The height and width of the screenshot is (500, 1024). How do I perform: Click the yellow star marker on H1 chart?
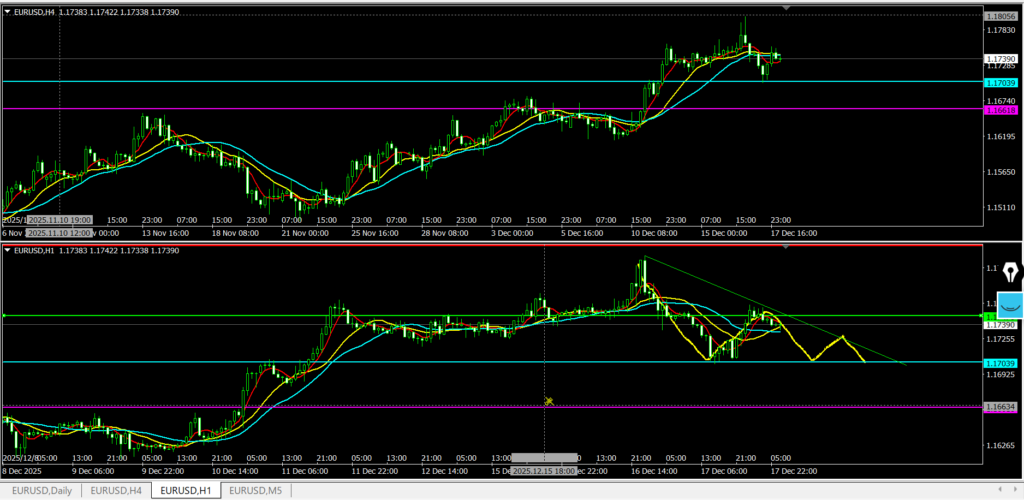tap(549, 401)
